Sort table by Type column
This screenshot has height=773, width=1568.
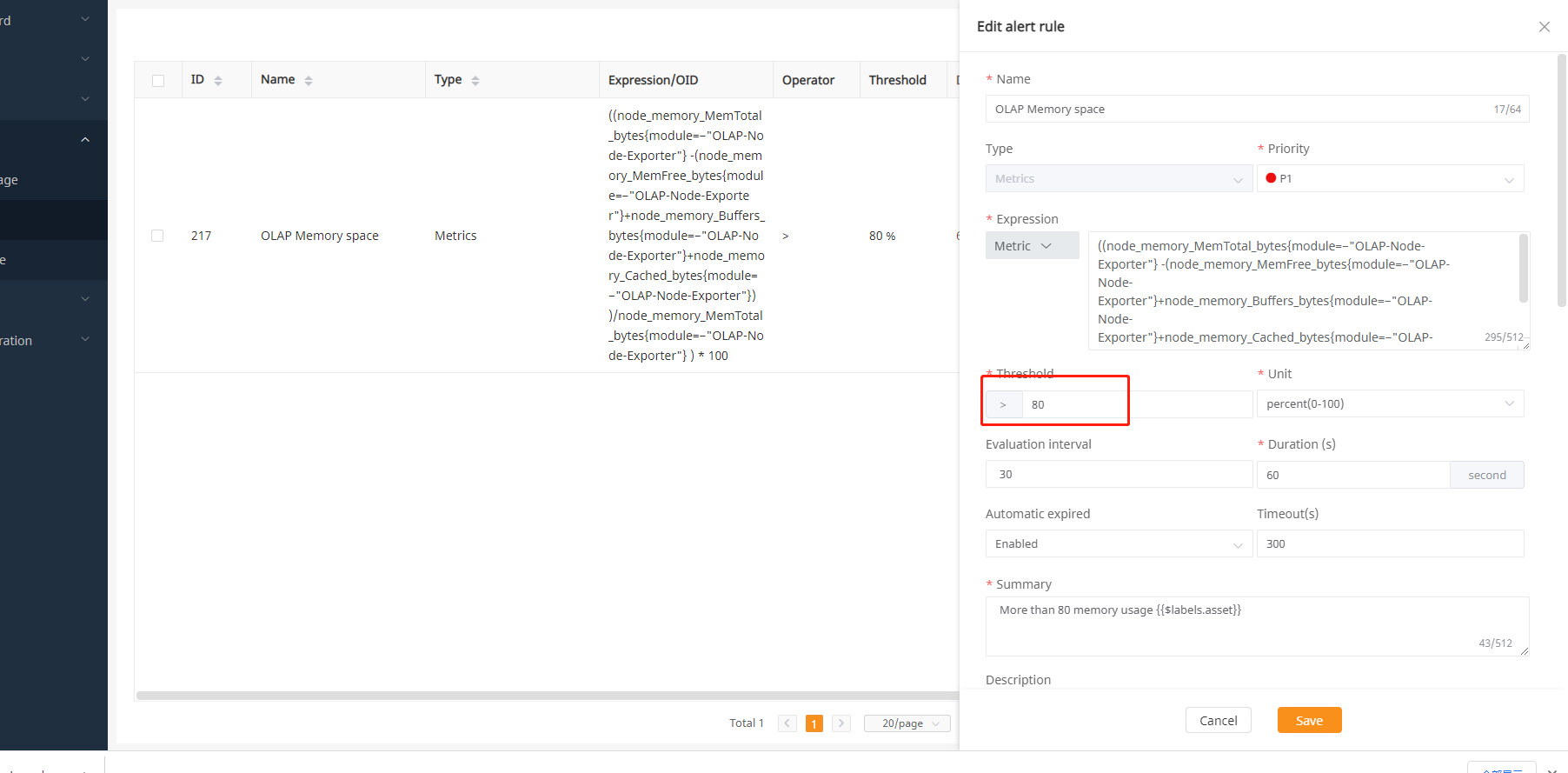pyautogui.click(x=475, y=80)
